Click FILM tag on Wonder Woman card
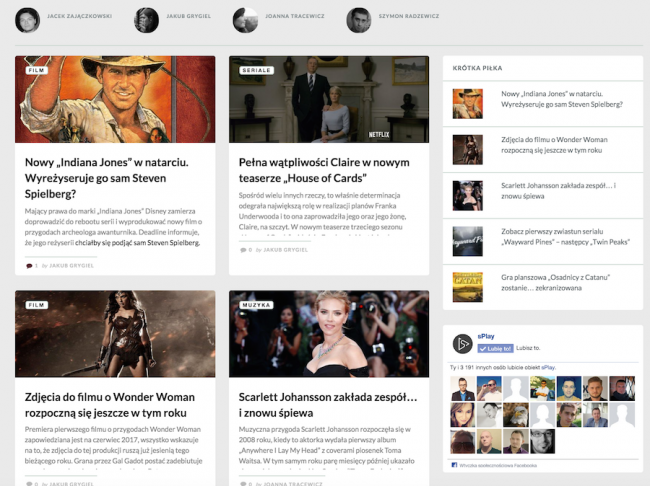Viewport: 650px width, 486px height. (x=36, y=305)
